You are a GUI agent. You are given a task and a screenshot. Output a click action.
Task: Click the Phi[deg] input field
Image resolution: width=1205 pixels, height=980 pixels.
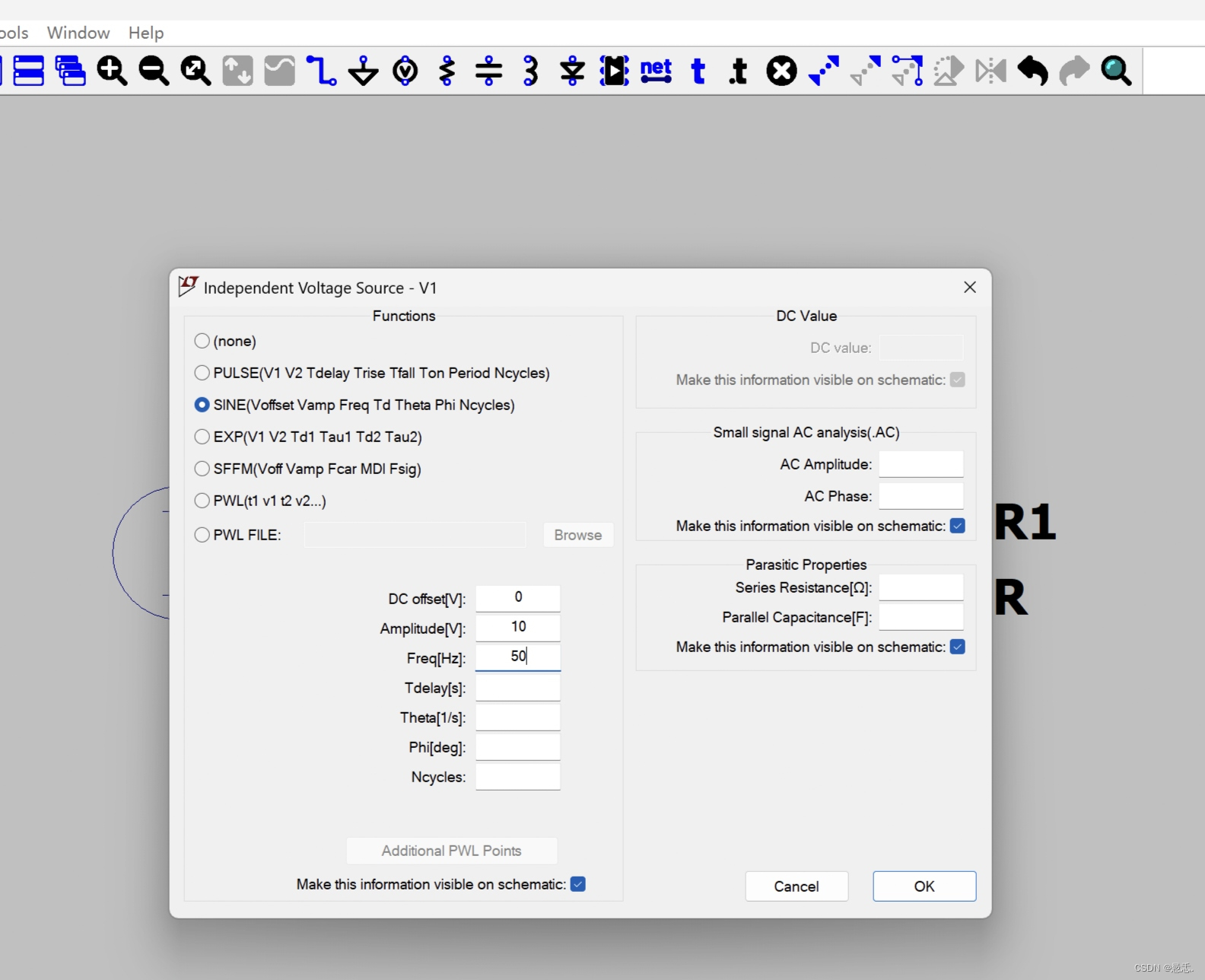[518, 746]
